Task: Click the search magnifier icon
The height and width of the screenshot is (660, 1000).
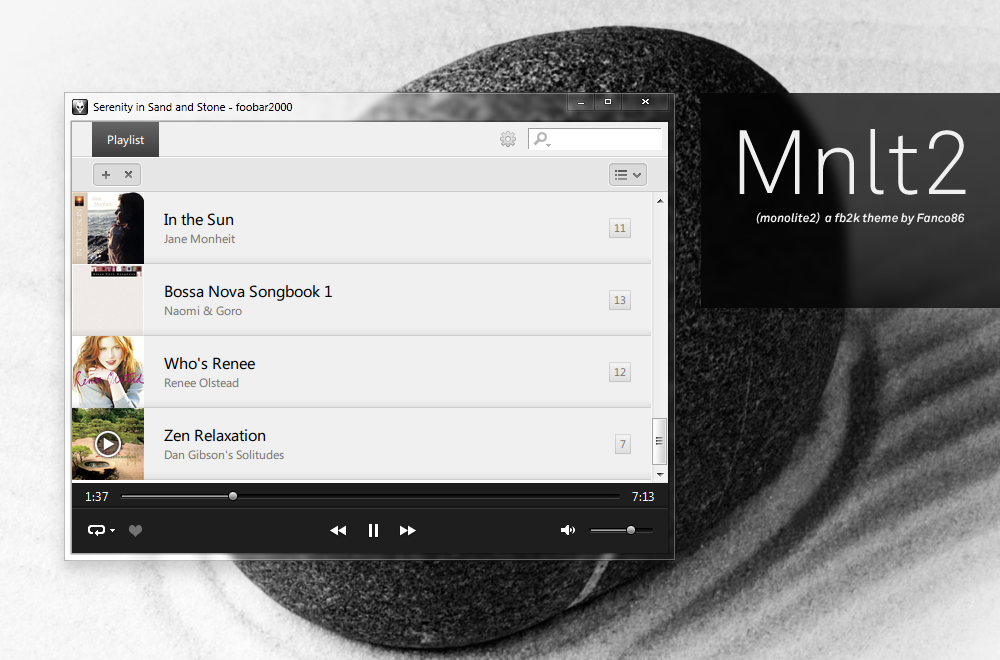Action: point(541,138)
